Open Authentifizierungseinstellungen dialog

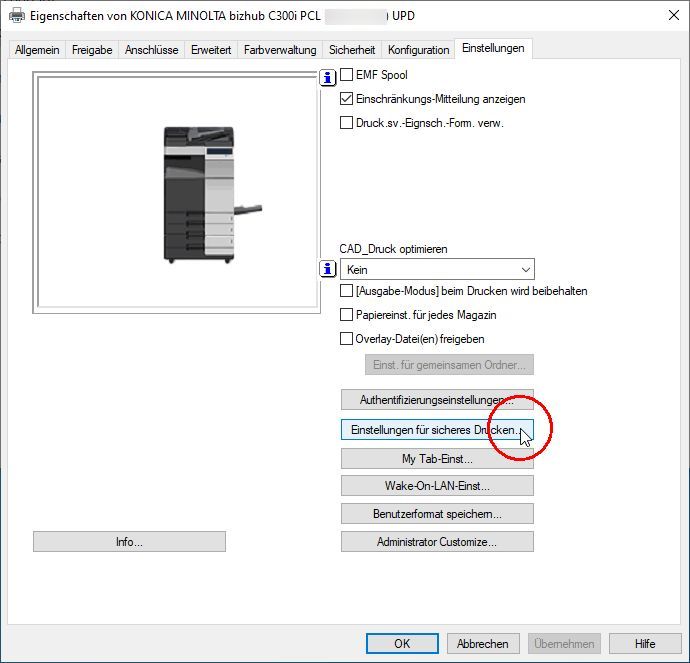(437, 400)
